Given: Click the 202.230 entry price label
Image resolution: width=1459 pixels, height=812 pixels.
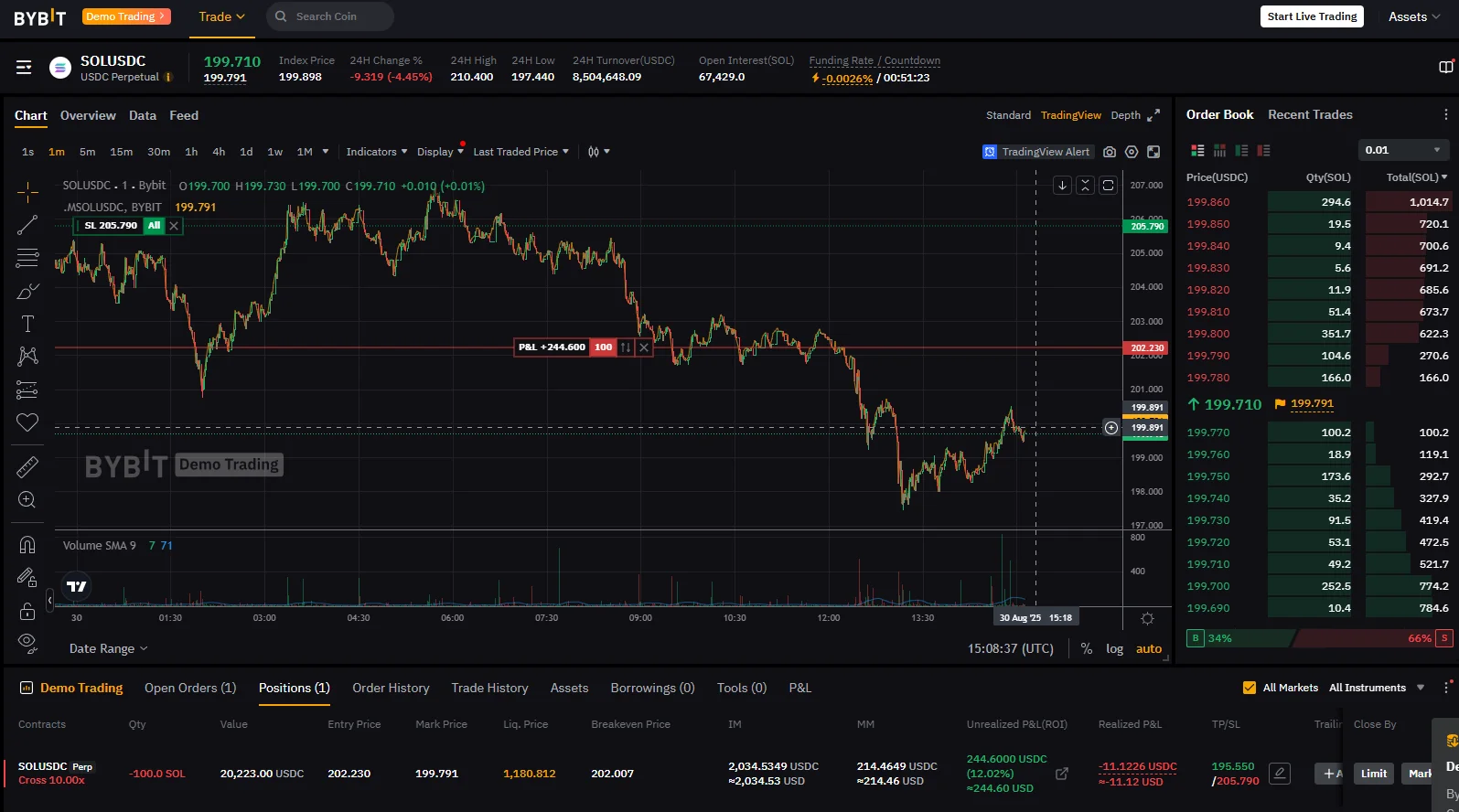Looking at the screenshot, I should tap(1146, 347).
